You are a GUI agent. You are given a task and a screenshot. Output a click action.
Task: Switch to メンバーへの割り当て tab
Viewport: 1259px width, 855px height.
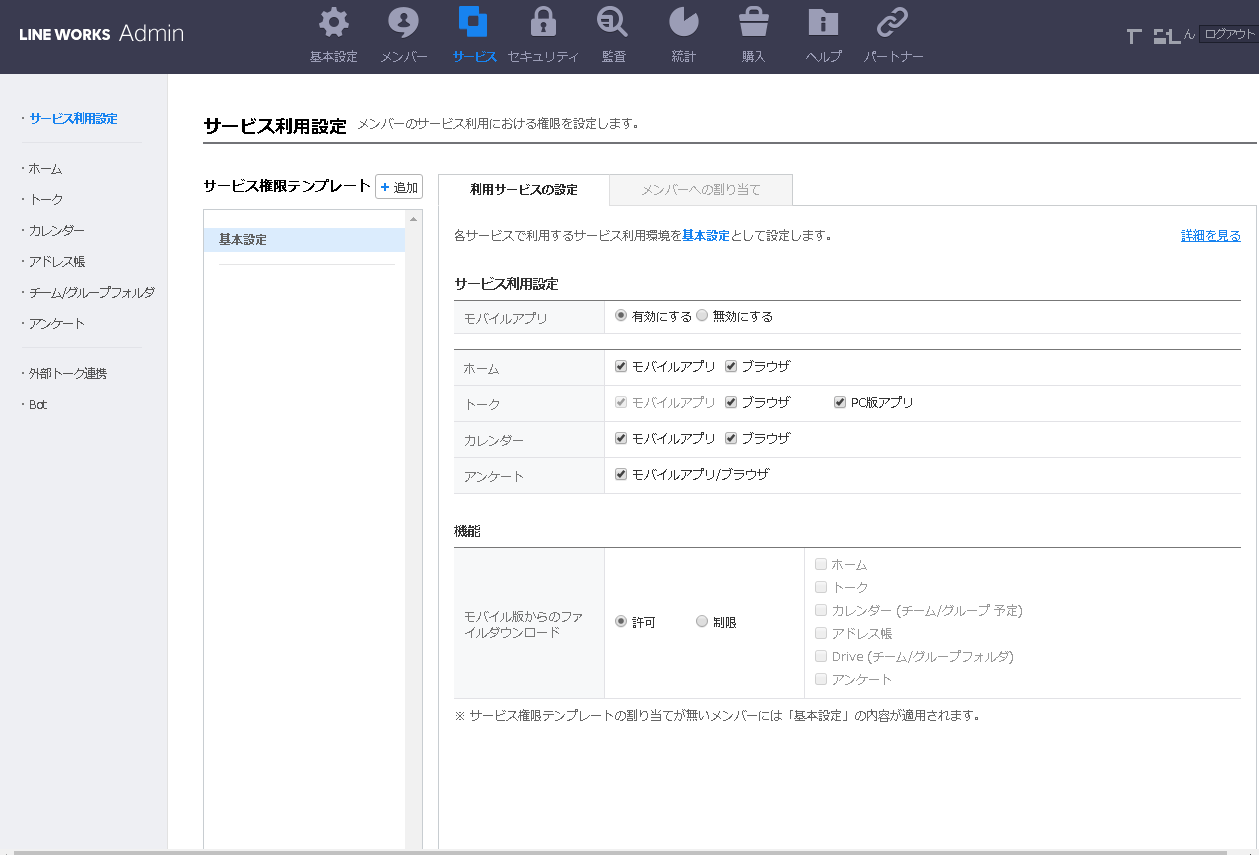pyautogui.click(x=700, y=189)
